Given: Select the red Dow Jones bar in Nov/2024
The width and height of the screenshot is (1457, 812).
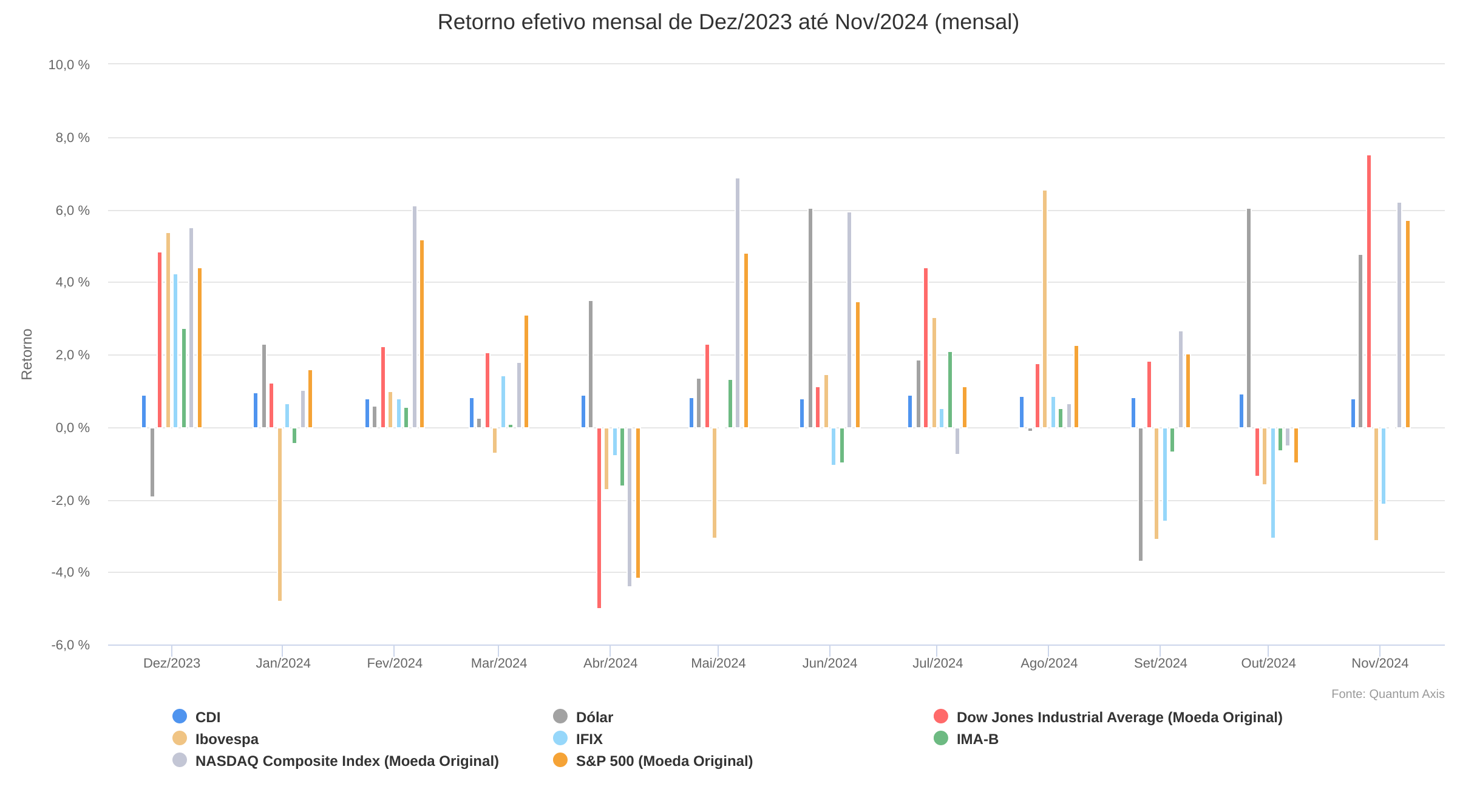Looking at the screenshot, I should pos(1369,291).
